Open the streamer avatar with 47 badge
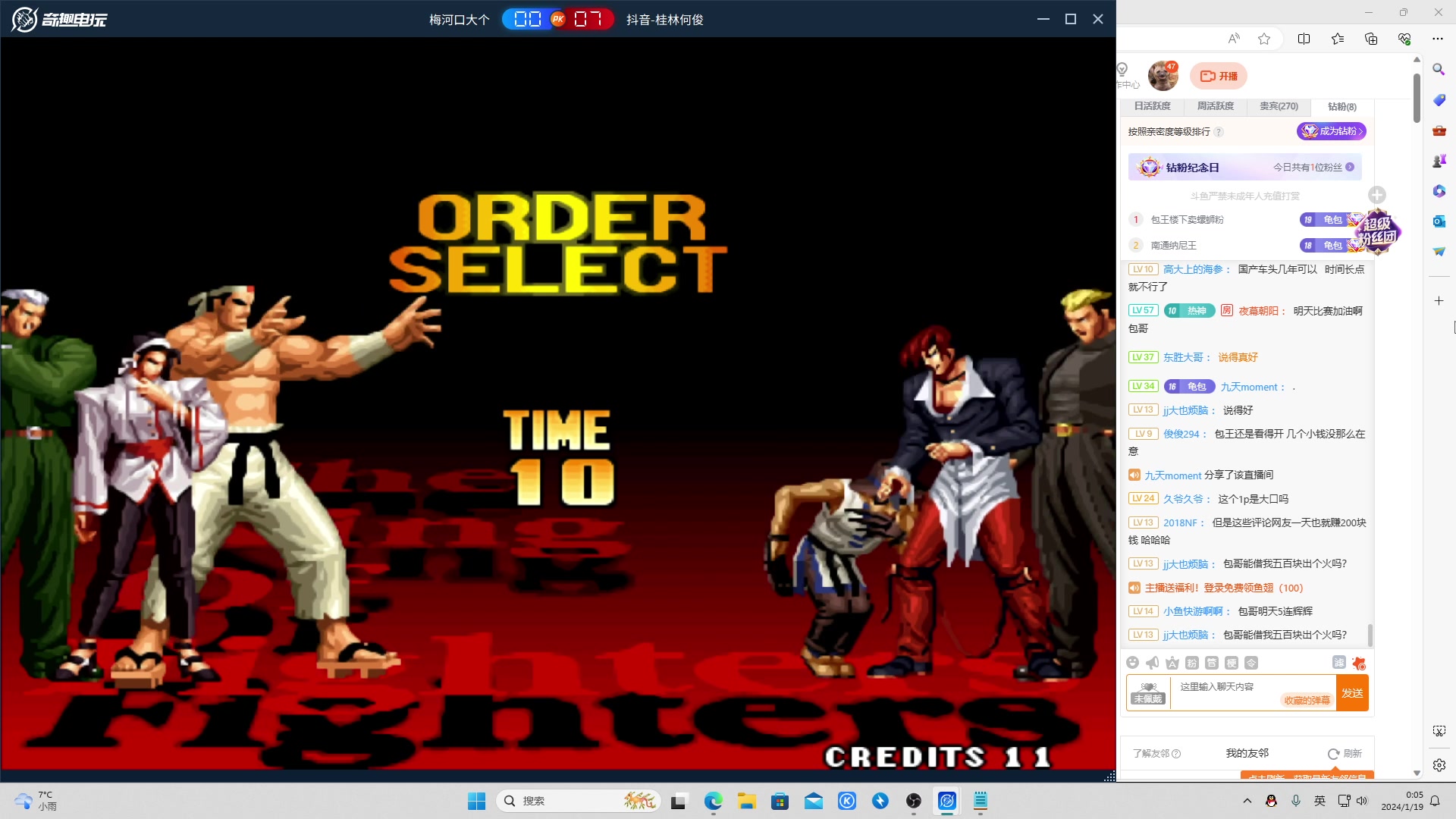Image resolution: width=1456 pixels, height=819 pixels. pos(1163,76)
